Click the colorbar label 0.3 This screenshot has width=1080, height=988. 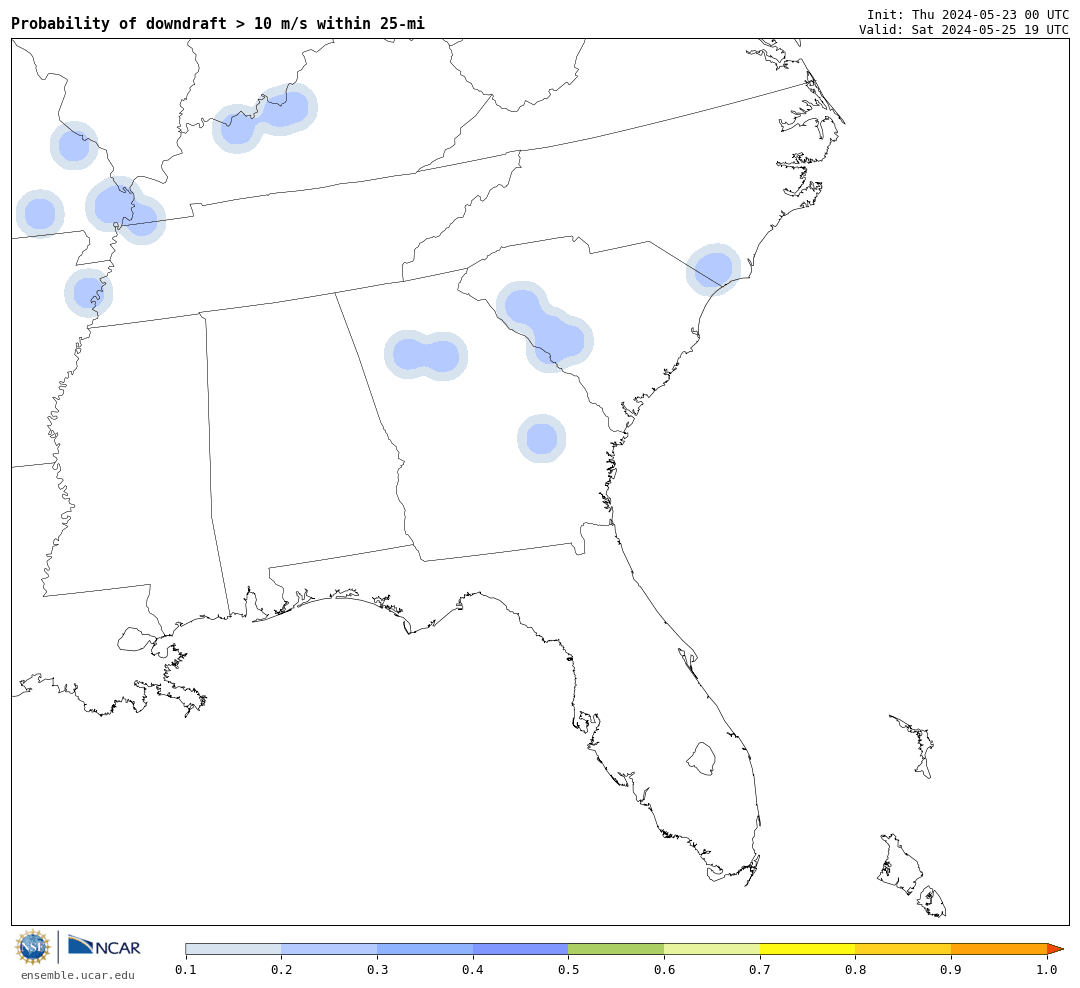pos(377,970)
